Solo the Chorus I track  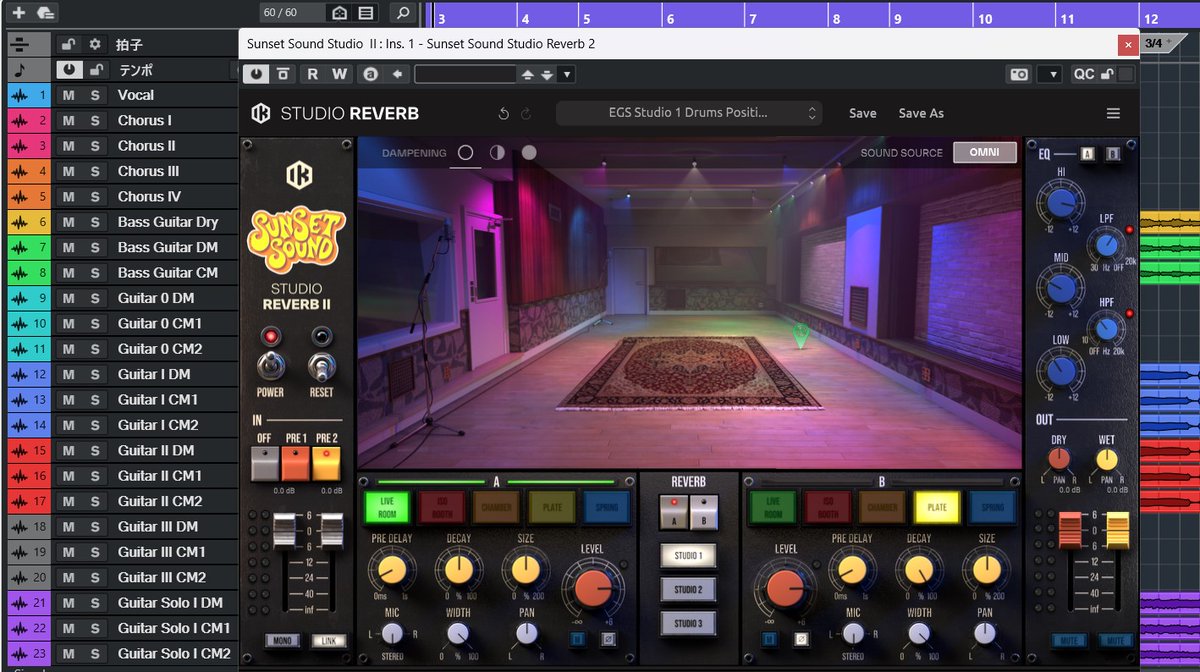coord(95,120)
